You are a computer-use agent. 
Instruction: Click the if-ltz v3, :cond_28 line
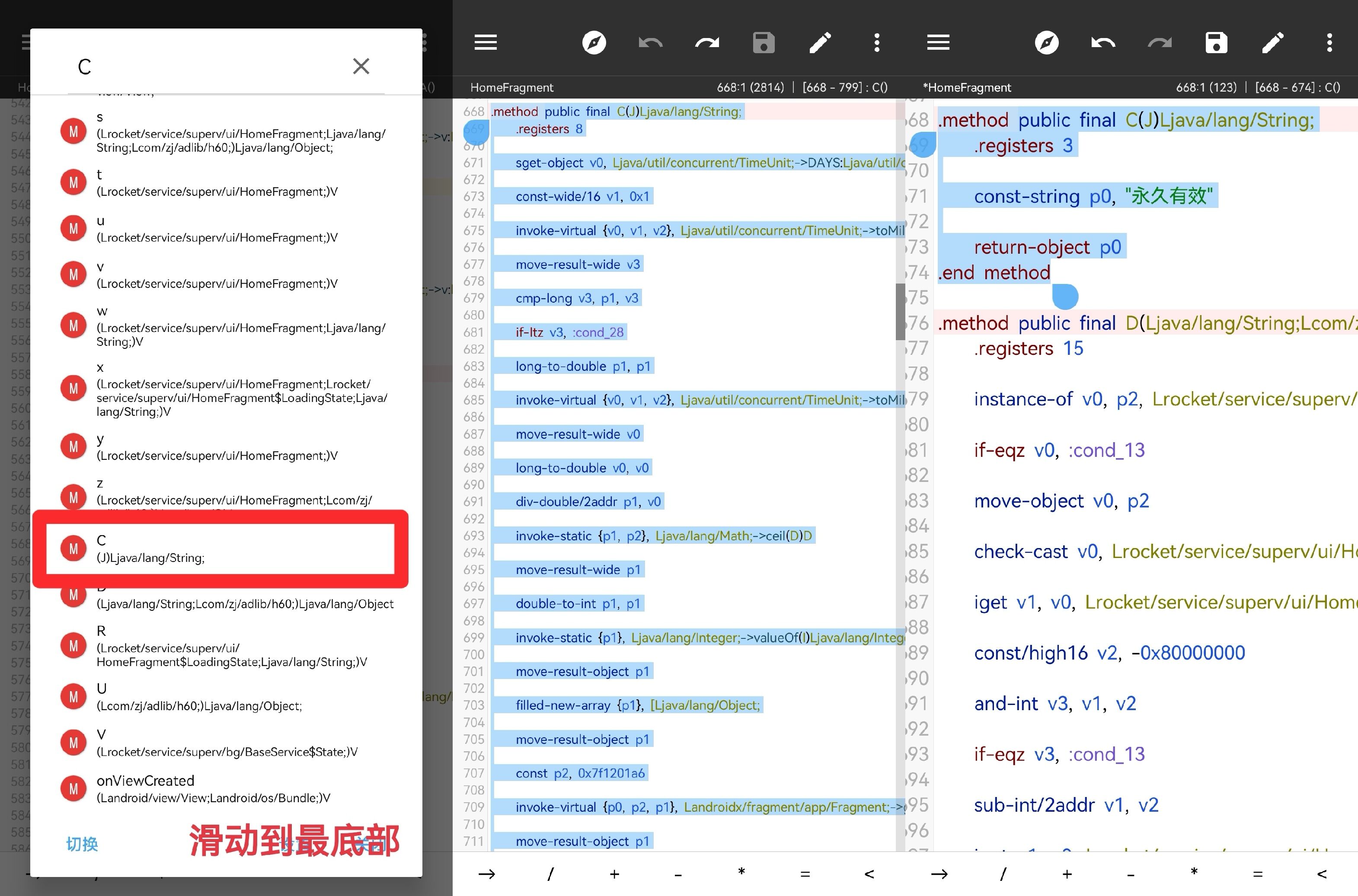569,332
